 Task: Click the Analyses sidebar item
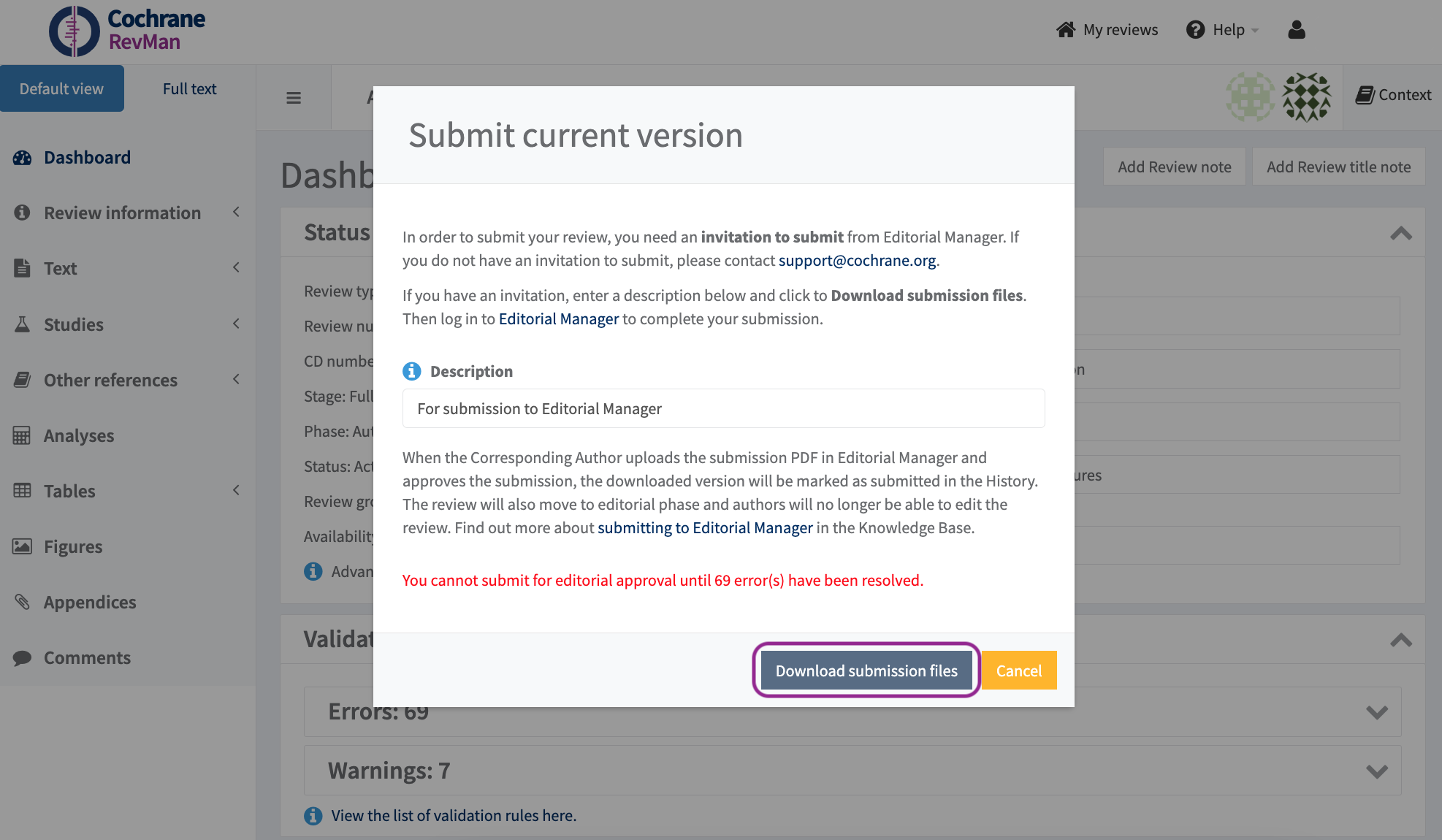point(79,435)
